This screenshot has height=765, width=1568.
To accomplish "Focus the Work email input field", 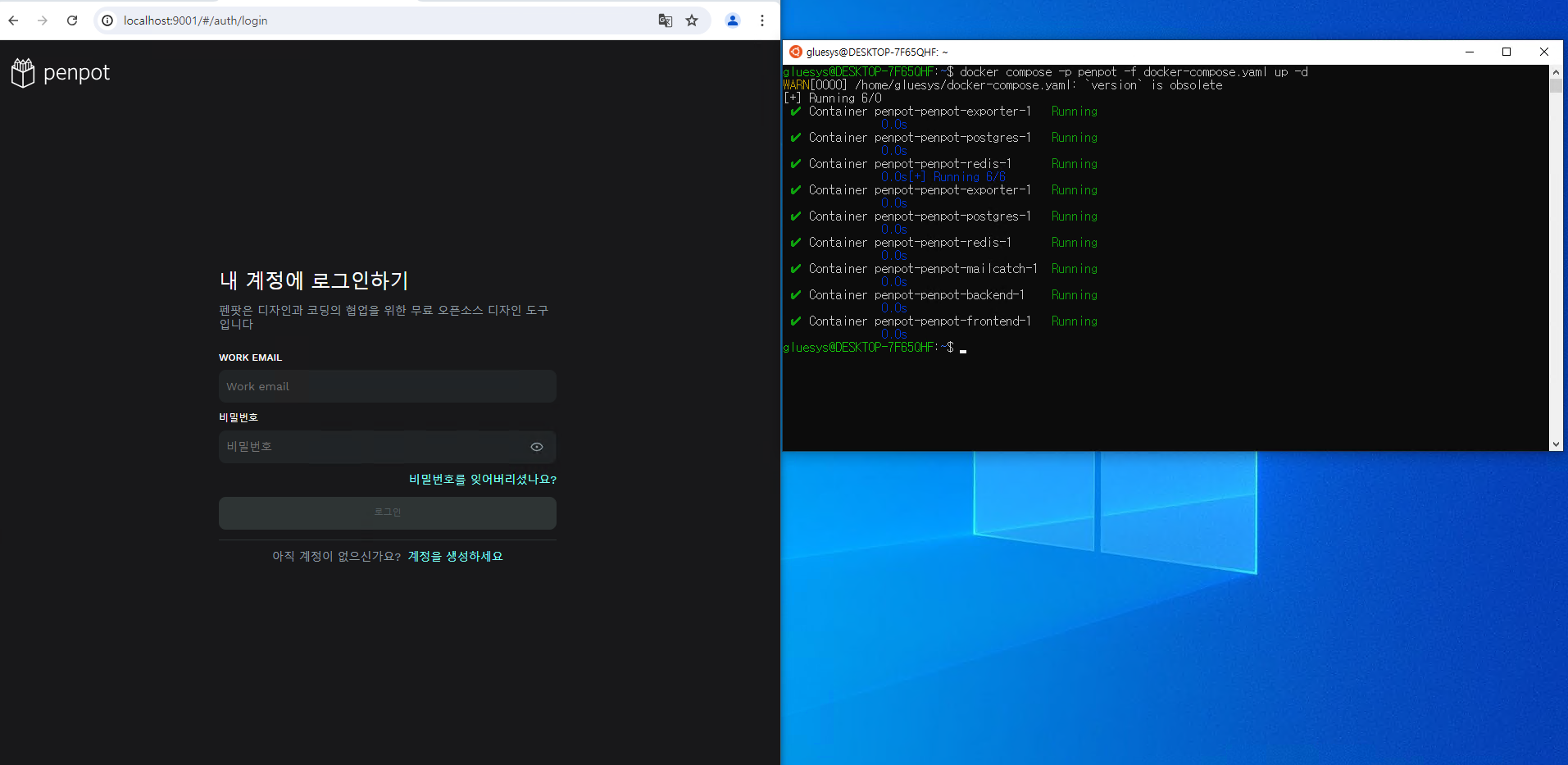I will 388,386.
